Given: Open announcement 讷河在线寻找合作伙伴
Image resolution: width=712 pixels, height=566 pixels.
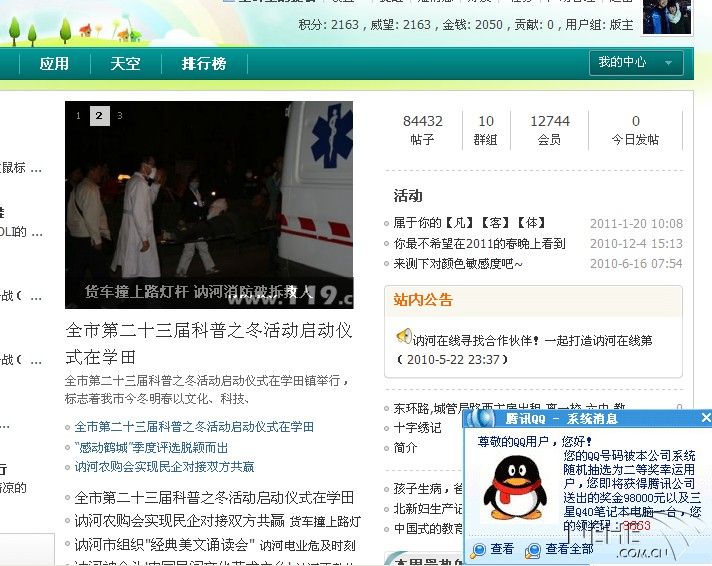Looking at the screenshot, I should [532, 340].
